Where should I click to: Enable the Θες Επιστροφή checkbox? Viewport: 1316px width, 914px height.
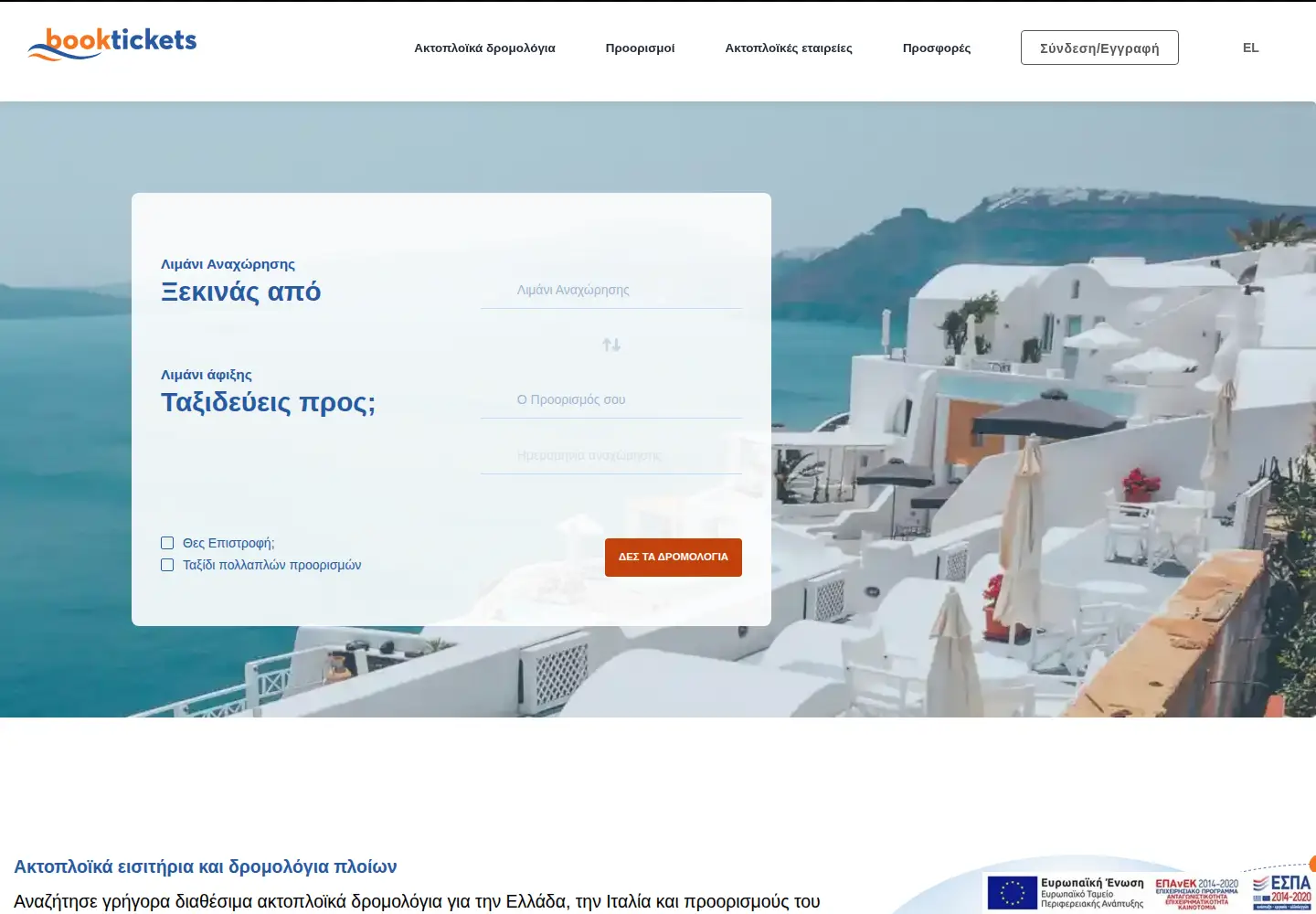click(x=167, y=543)
